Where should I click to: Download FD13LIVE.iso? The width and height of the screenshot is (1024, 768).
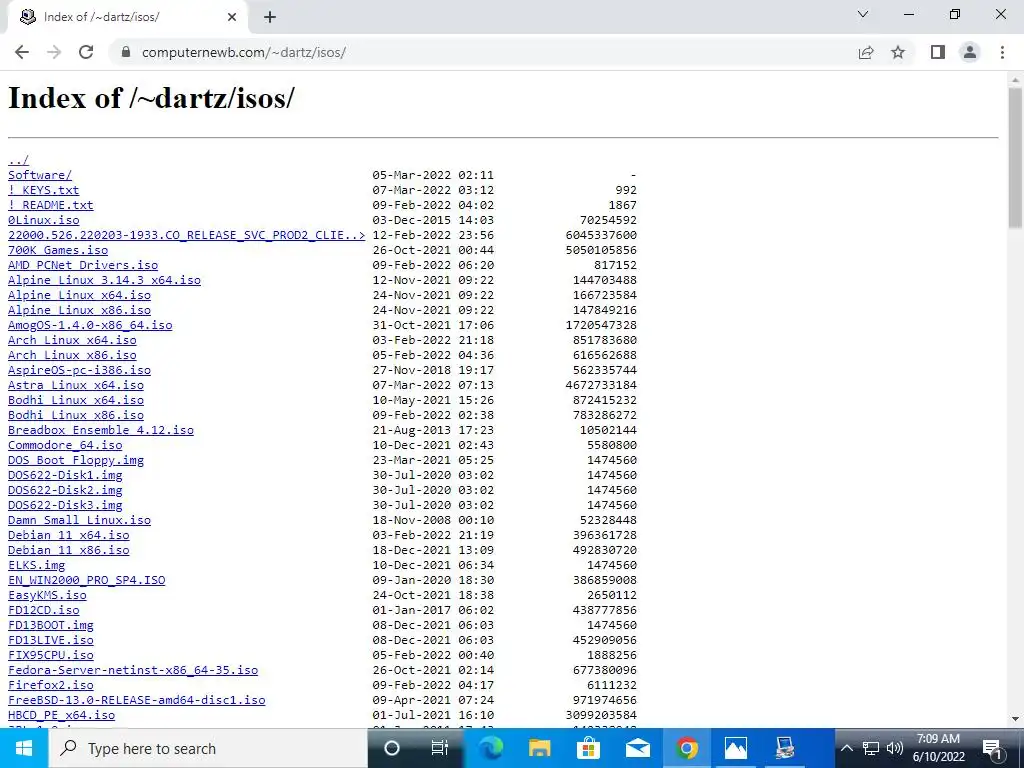[x=51, y=641]
